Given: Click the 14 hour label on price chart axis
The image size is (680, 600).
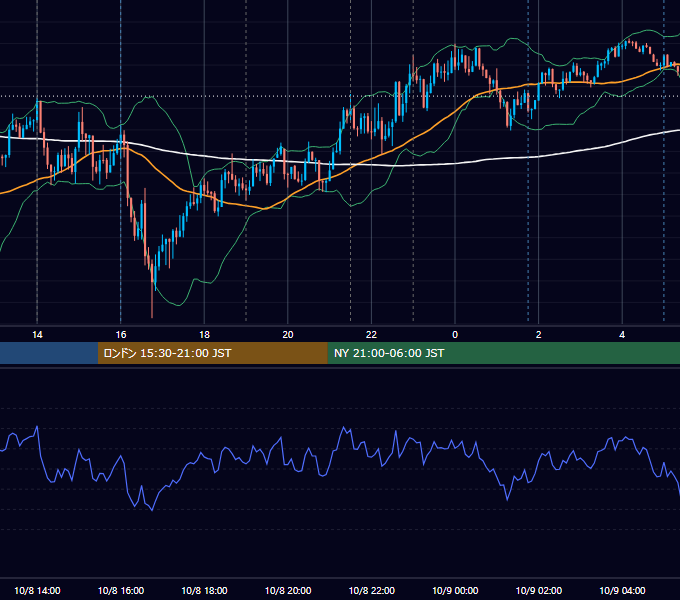Looking at the screenshot, I should (x=37, y=335).
